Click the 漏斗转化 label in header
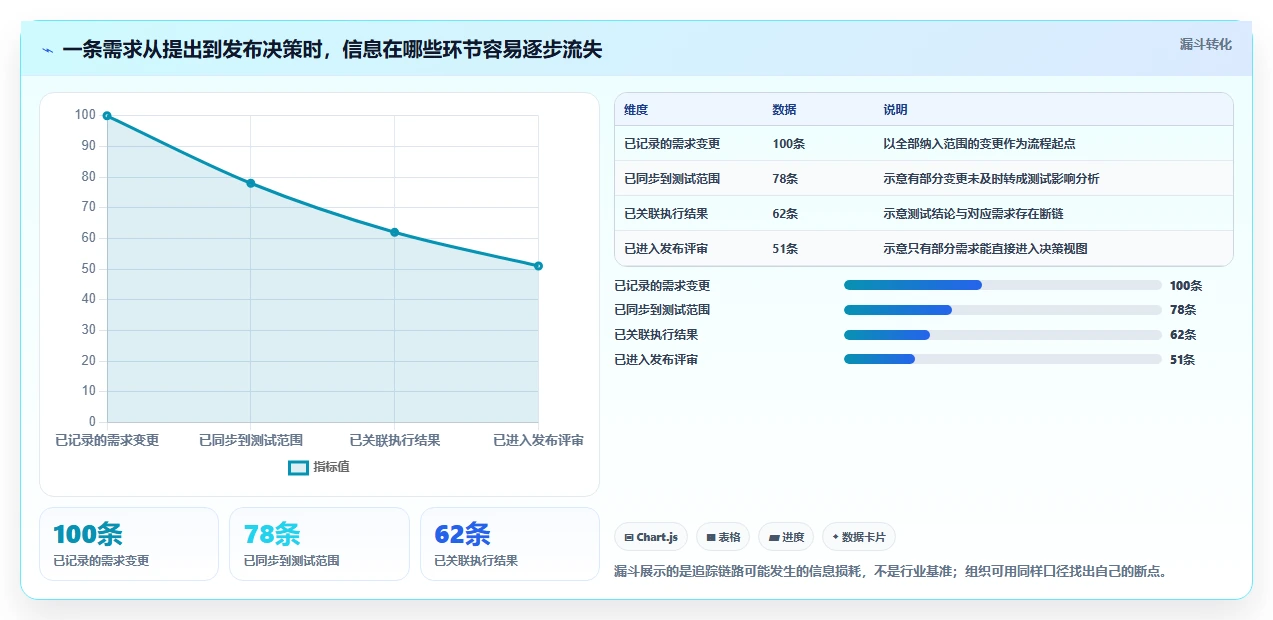1273x620 pixels. pyautogui.click(x=1205, y=45)
